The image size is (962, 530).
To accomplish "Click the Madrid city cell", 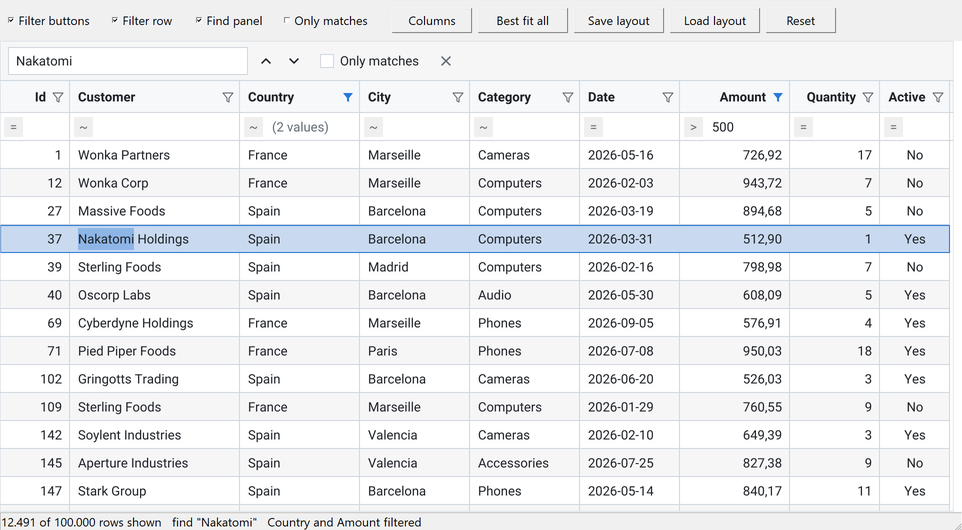I will pyautogui.click(x=415, y=267).
